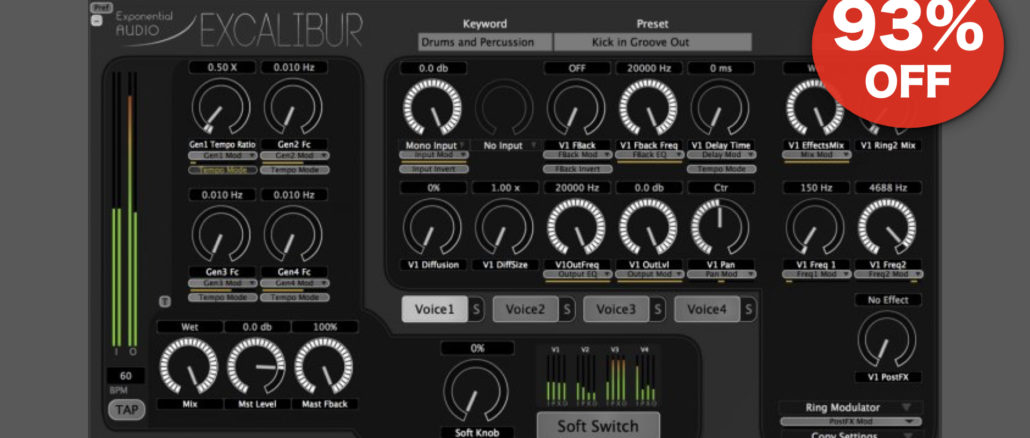Click the V1 FBack knob
Image resolution: width=1030 pixels, height=438 pixels.
coord(576,108)
